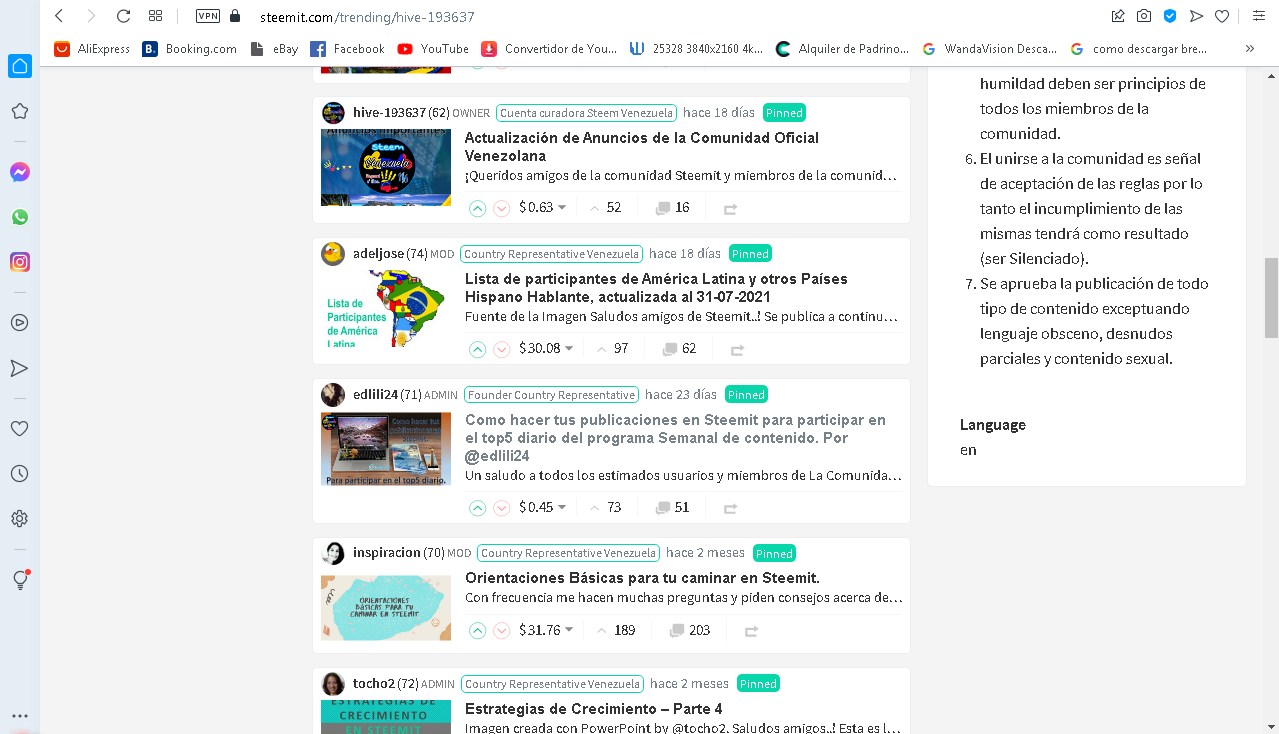Click the heart bookmark icon in toolbar
The width and height of the screenshot is (1279, 734).
1222,16
